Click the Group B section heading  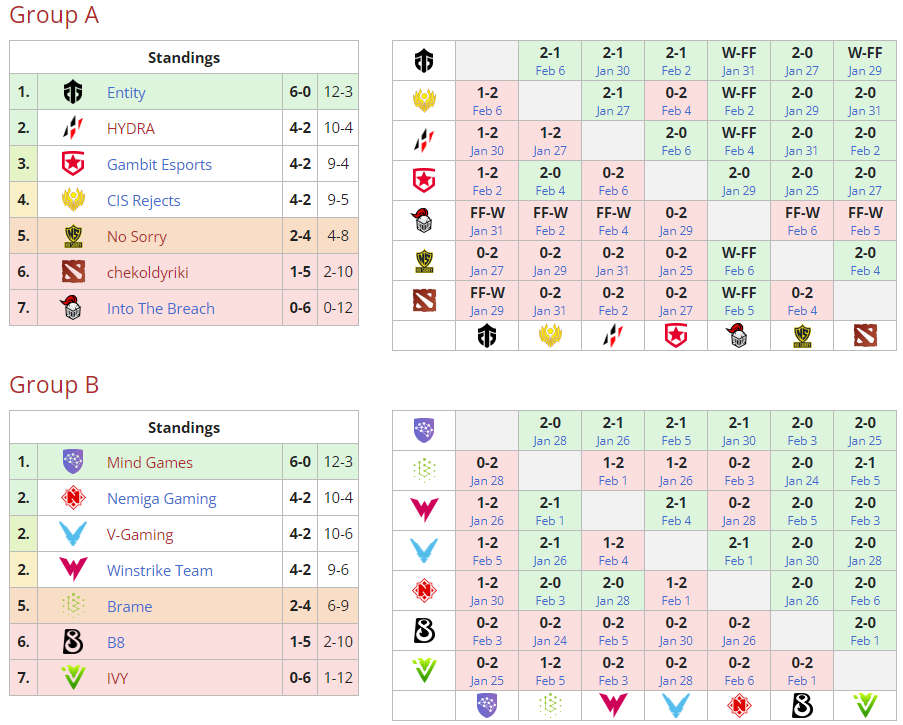[54, 385]
